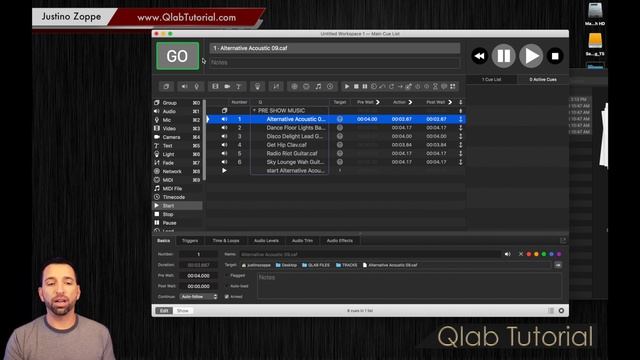Viewport: 640px width, 360px height.
Task: Open the Continue Auto-follow dropdown
Action: (x=198, y=297)
